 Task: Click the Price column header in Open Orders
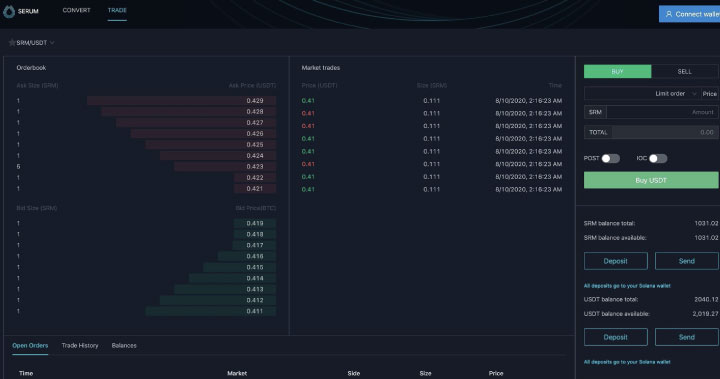coord(496,373)
